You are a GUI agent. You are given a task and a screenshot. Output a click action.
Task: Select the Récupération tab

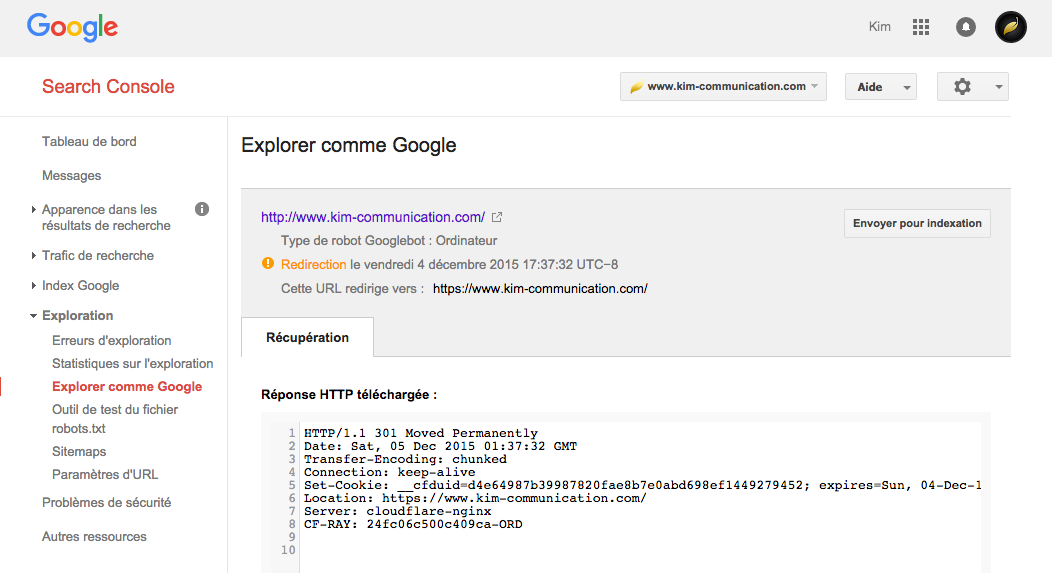click(307, 338)
